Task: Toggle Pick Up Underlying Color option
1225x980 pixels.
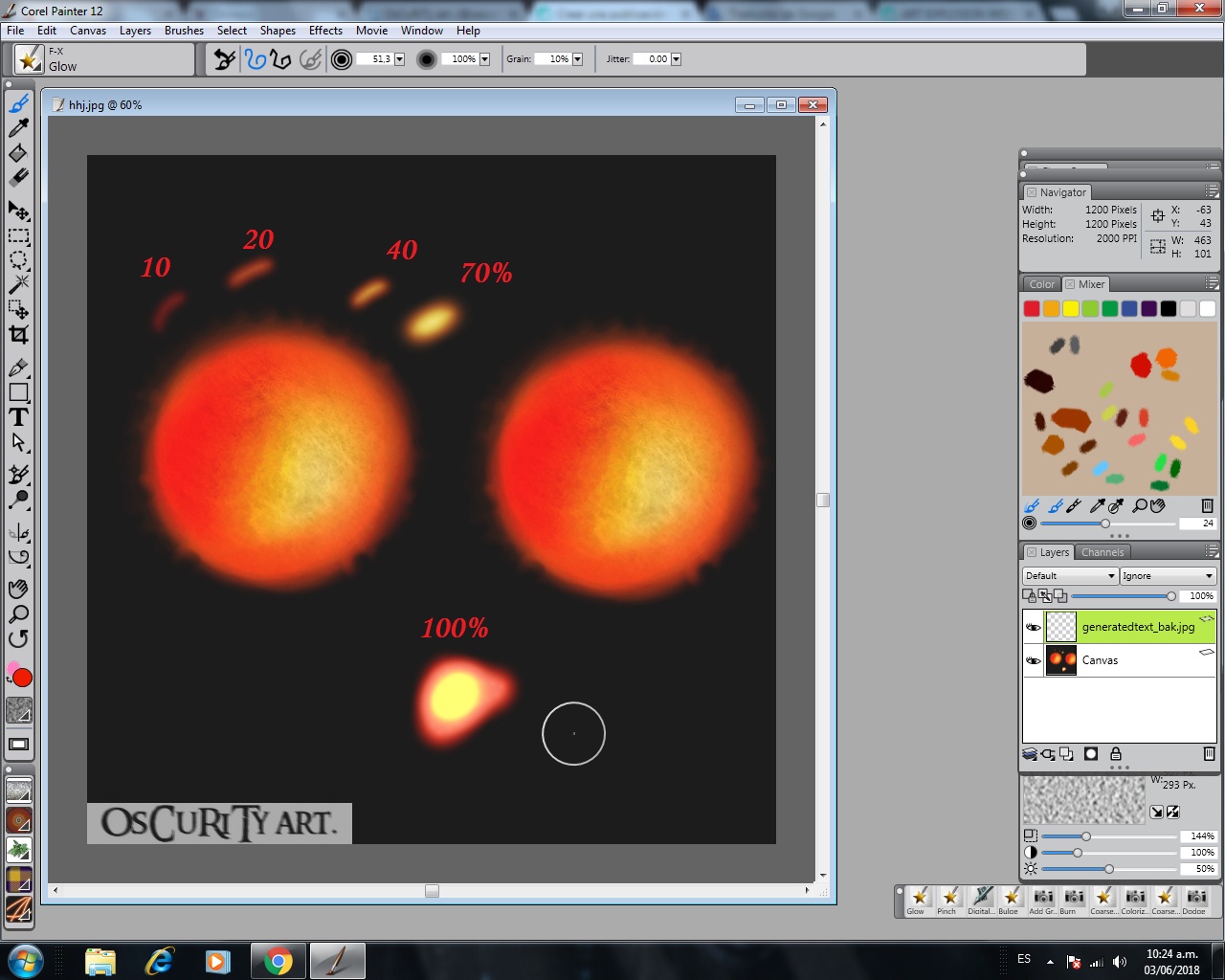Action: [x=1044, y=595]
